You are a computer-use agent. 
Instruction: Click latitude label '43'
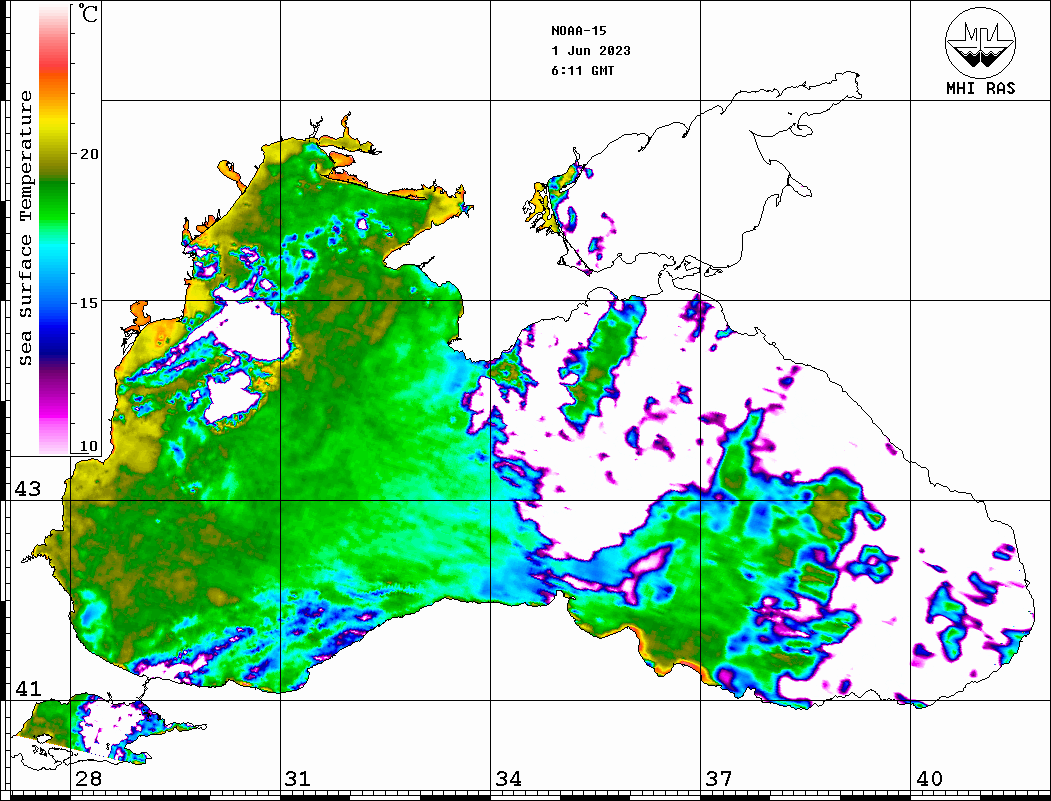(x=28, y=489)
